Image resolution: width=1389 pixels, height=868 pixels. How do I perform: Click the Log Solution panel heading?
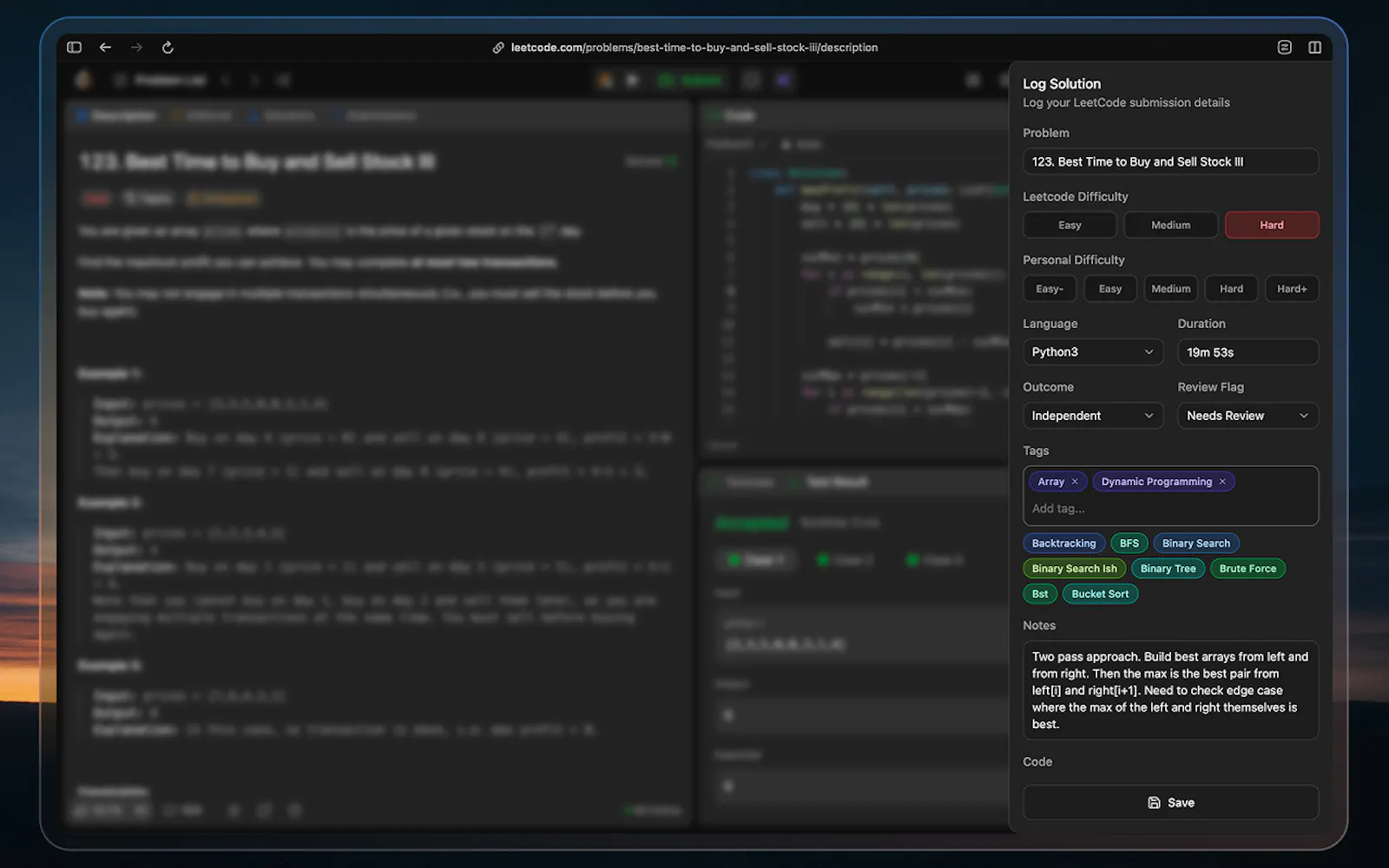(x=1062, y=84)
